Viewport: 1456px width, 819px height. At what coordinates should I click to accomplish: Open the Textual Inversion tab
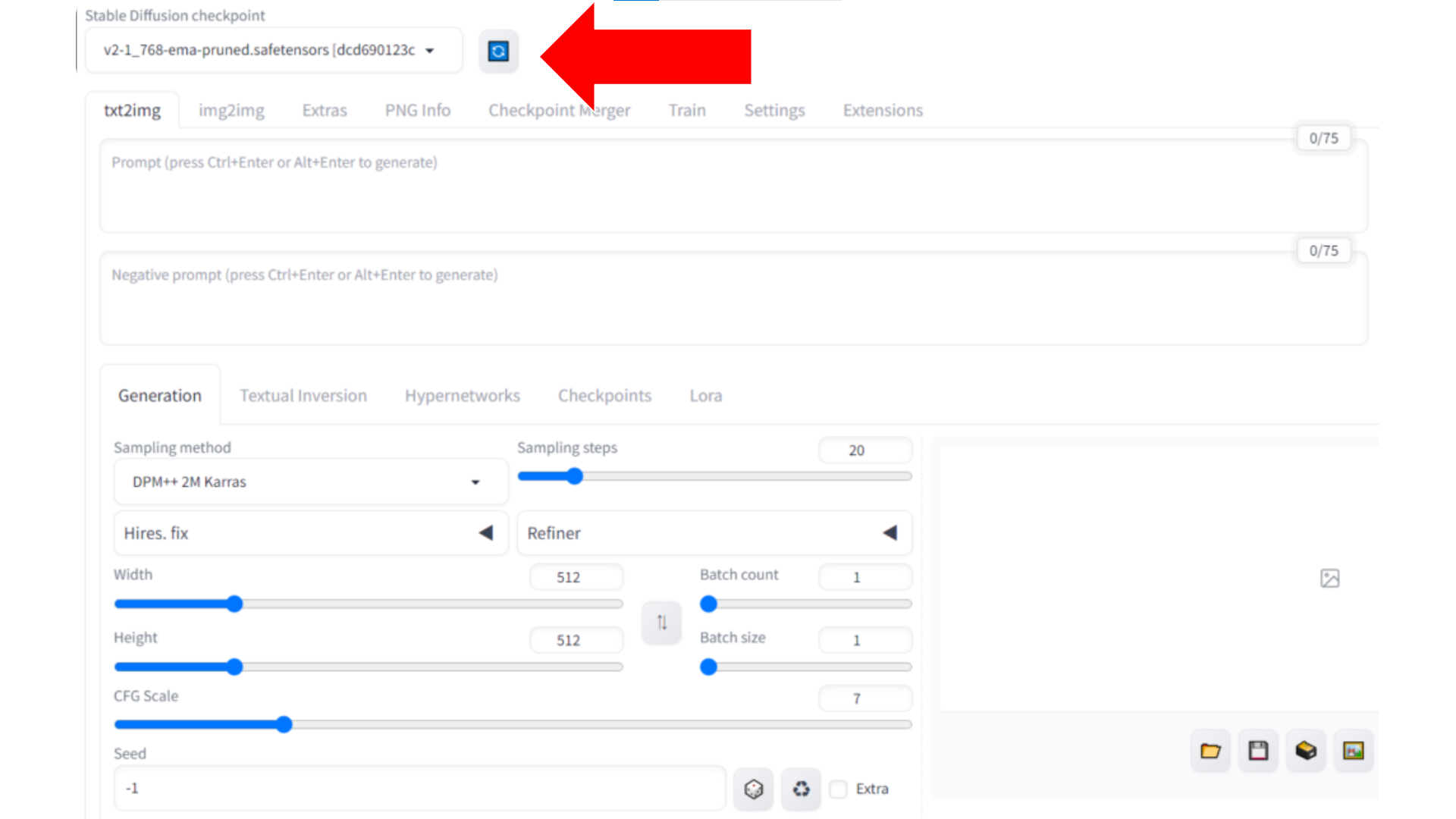pos(303,396)
